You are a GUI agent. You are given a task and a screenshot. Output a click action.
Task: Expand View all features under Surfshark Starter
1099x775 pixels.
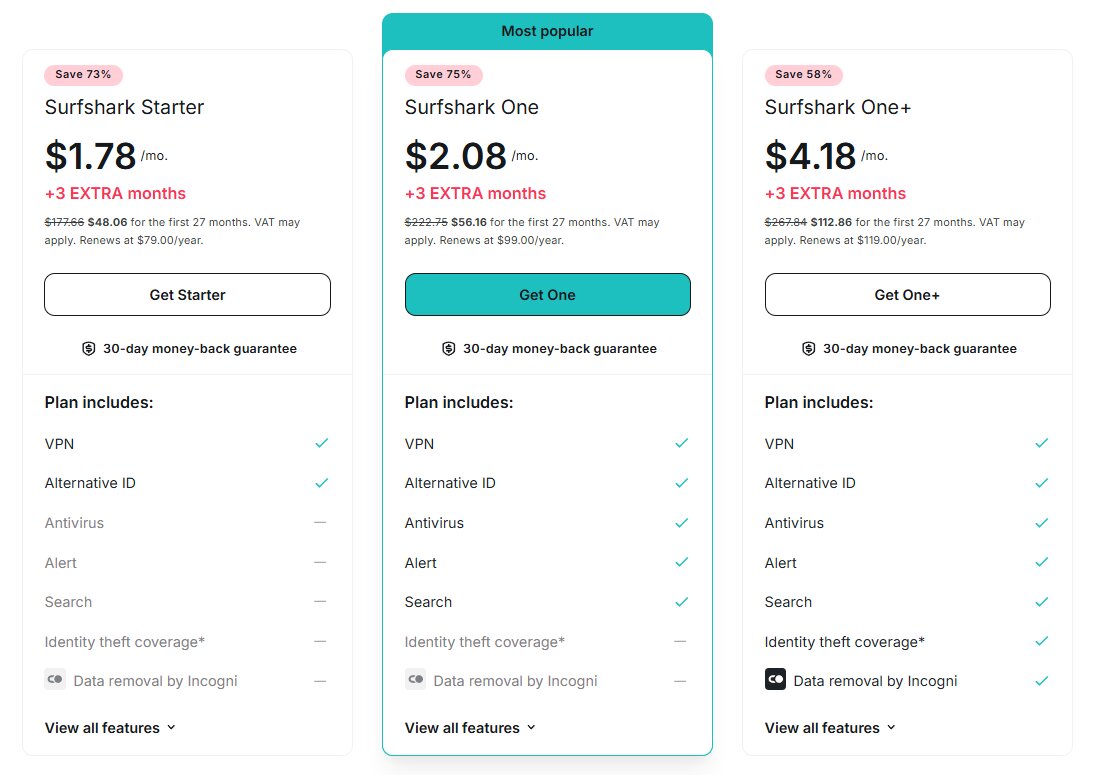click(111, 728)
